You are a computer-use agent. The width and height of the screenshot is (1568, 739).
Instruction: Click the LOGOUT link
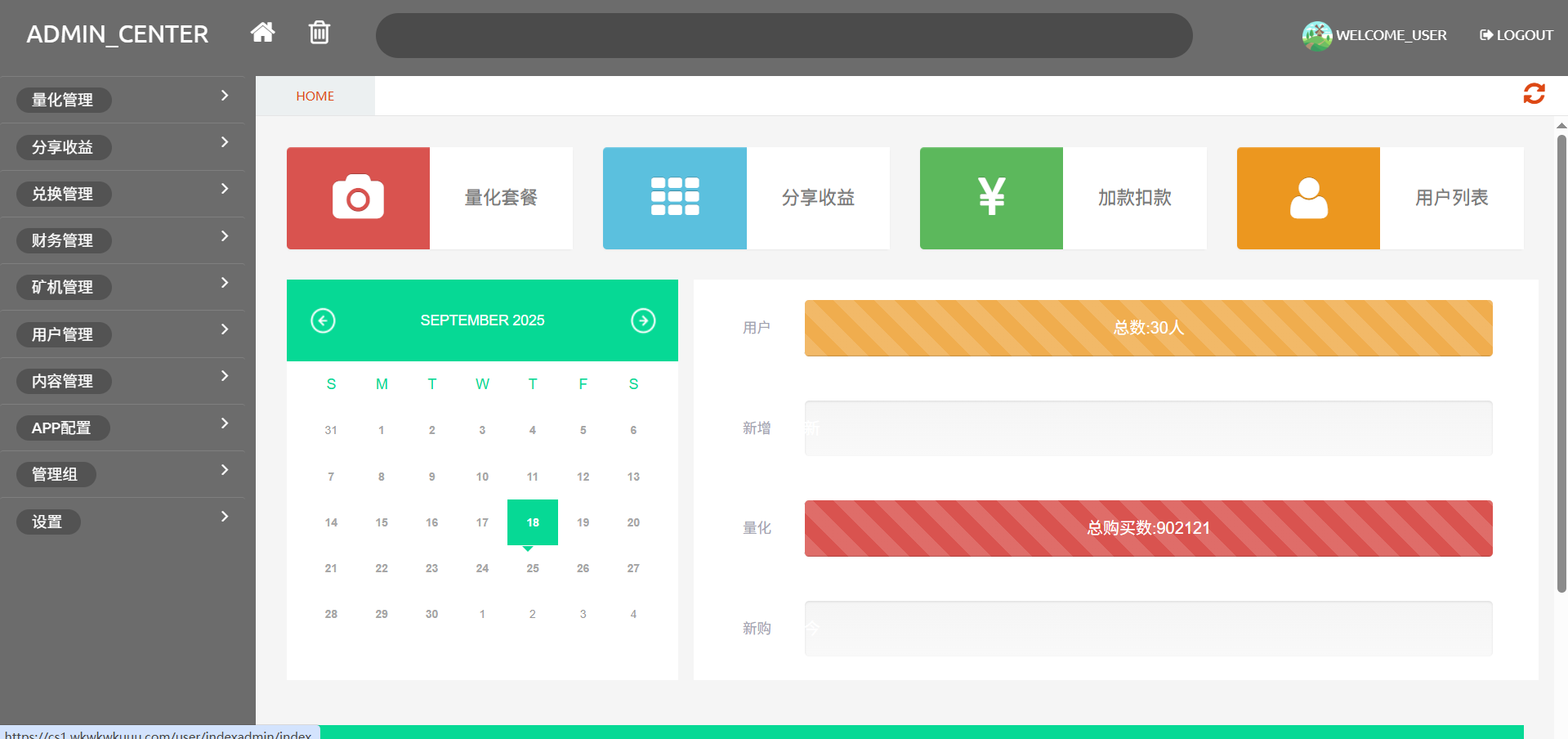coord(1517,35)
